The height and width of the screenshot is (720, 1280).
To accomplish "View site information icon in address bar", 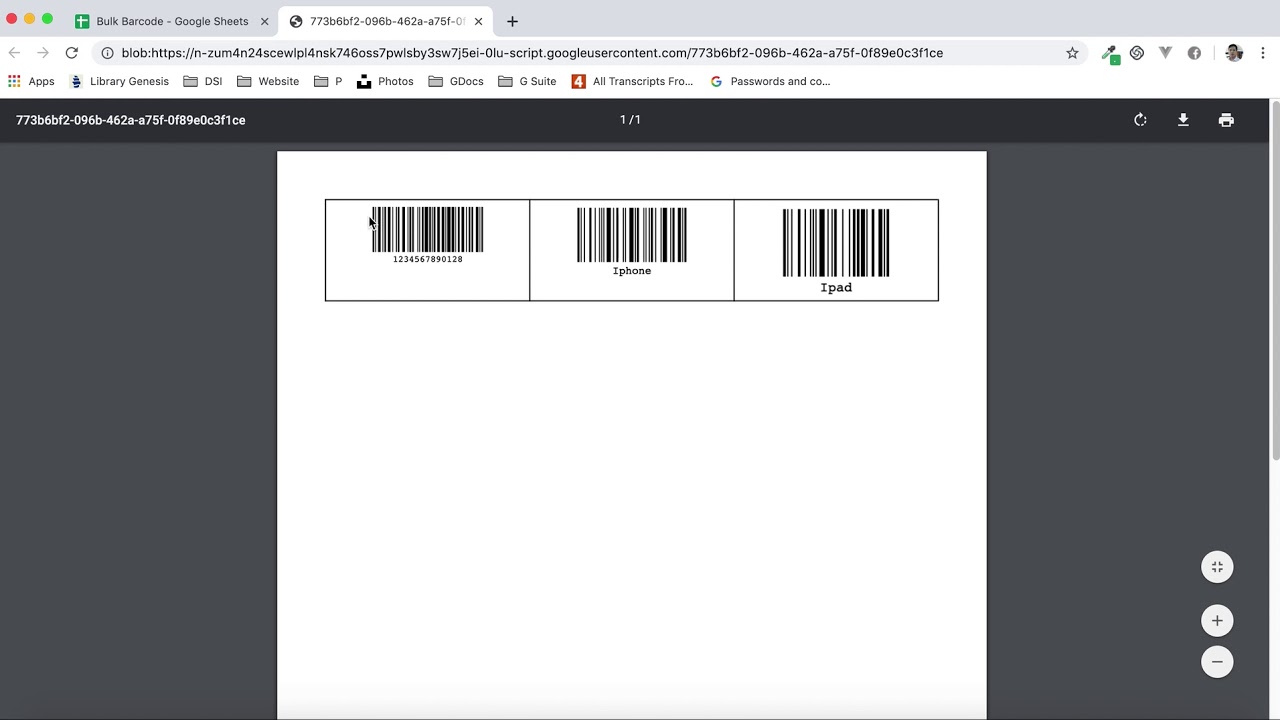I will [107, 53].
